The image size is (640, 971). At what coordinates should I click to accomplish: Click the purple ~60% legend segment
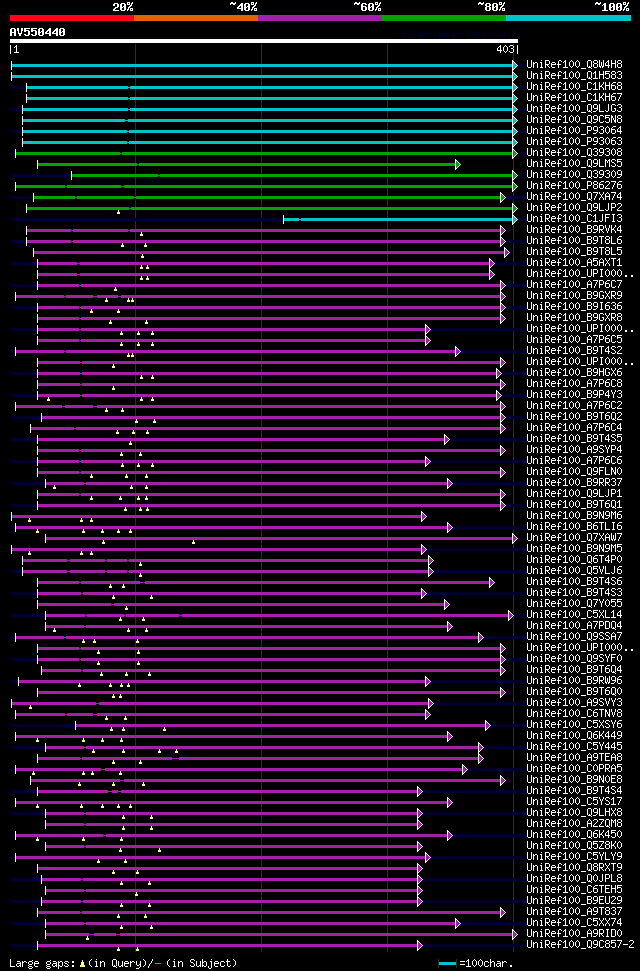tap(320, 18)
